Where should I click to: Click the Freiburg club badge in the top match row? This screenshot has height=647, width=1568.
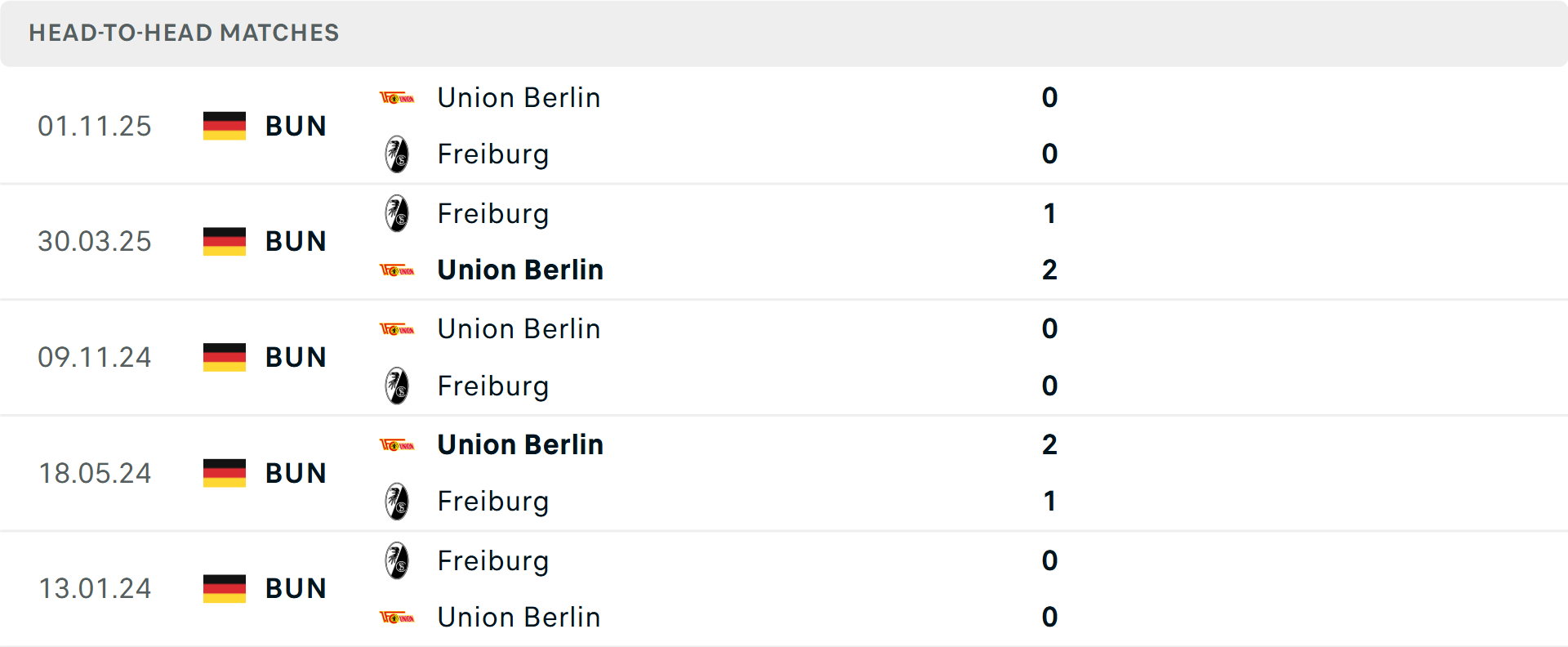[x=398, y=154]
